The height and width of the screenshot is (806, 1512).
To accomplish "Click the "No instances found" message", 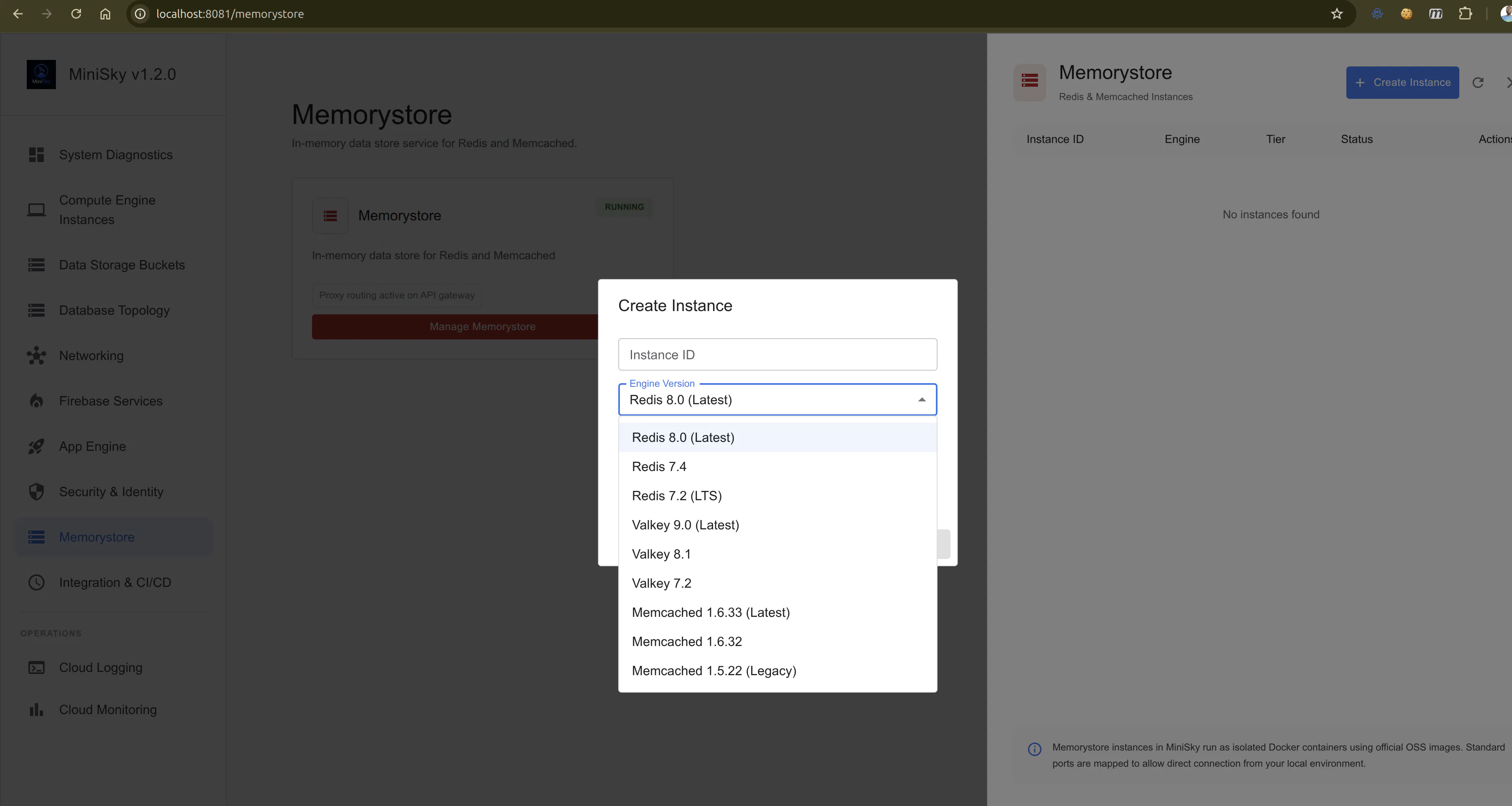I will (1271, 215).
